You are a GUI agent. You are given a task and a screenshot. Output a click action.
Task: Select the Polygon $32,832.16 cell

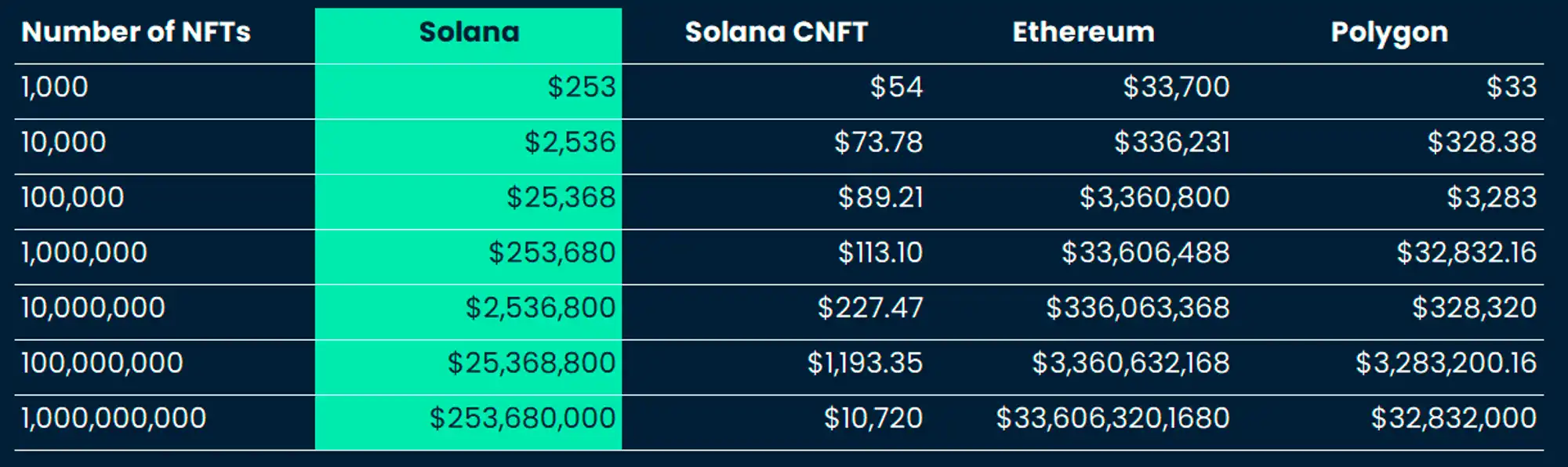point(1466,252)
